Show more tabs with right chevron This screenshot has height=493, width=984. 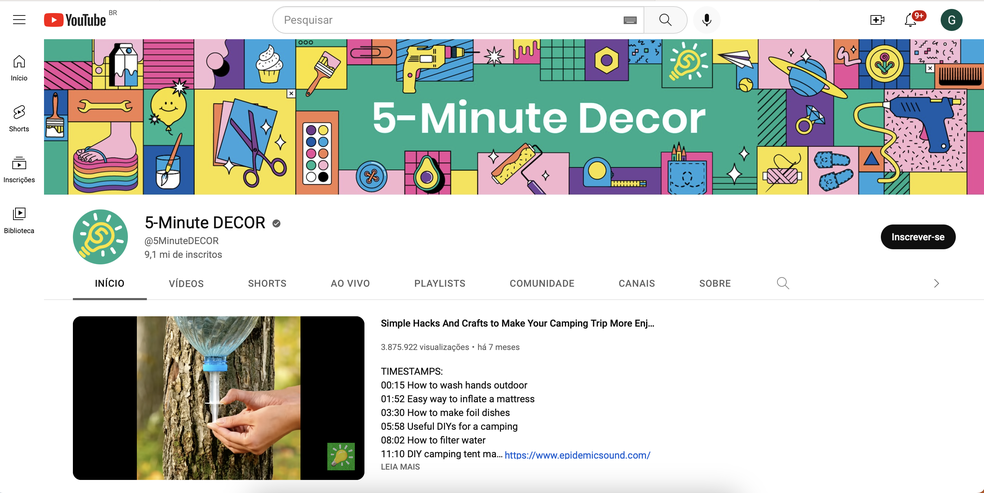click(936, 284)
